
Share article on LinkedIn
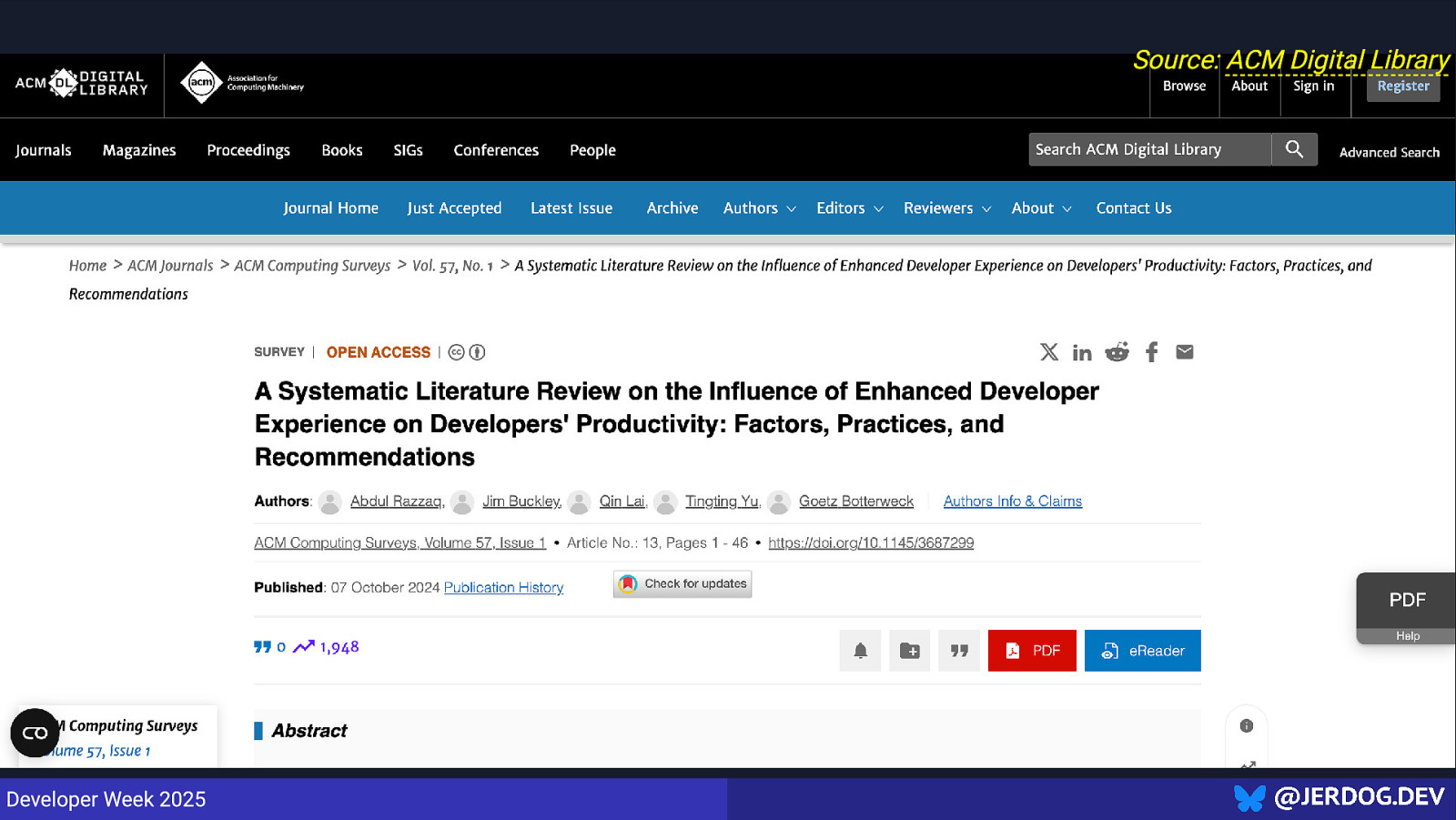pyautogui.click(x=1082, y=352)
